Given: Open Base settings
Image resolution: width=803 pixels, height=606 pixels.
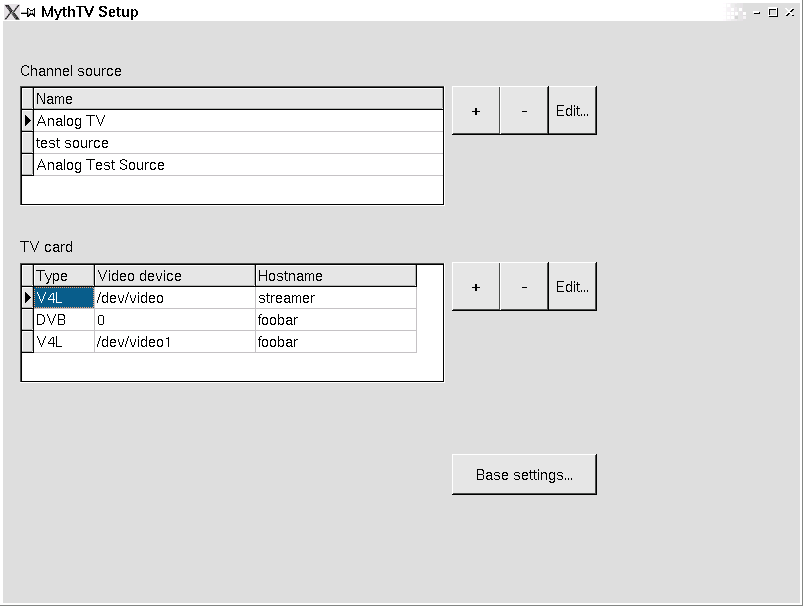Looking at the screenshot, I should (524, 475).
